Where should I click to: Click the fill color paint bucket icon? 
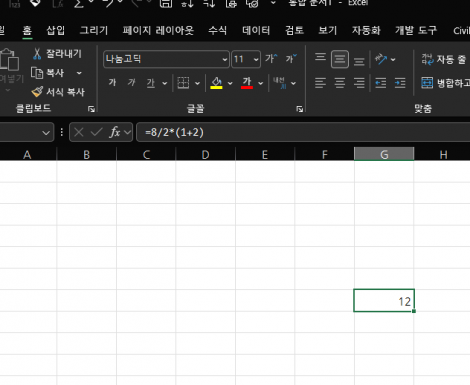click(216, 83)
